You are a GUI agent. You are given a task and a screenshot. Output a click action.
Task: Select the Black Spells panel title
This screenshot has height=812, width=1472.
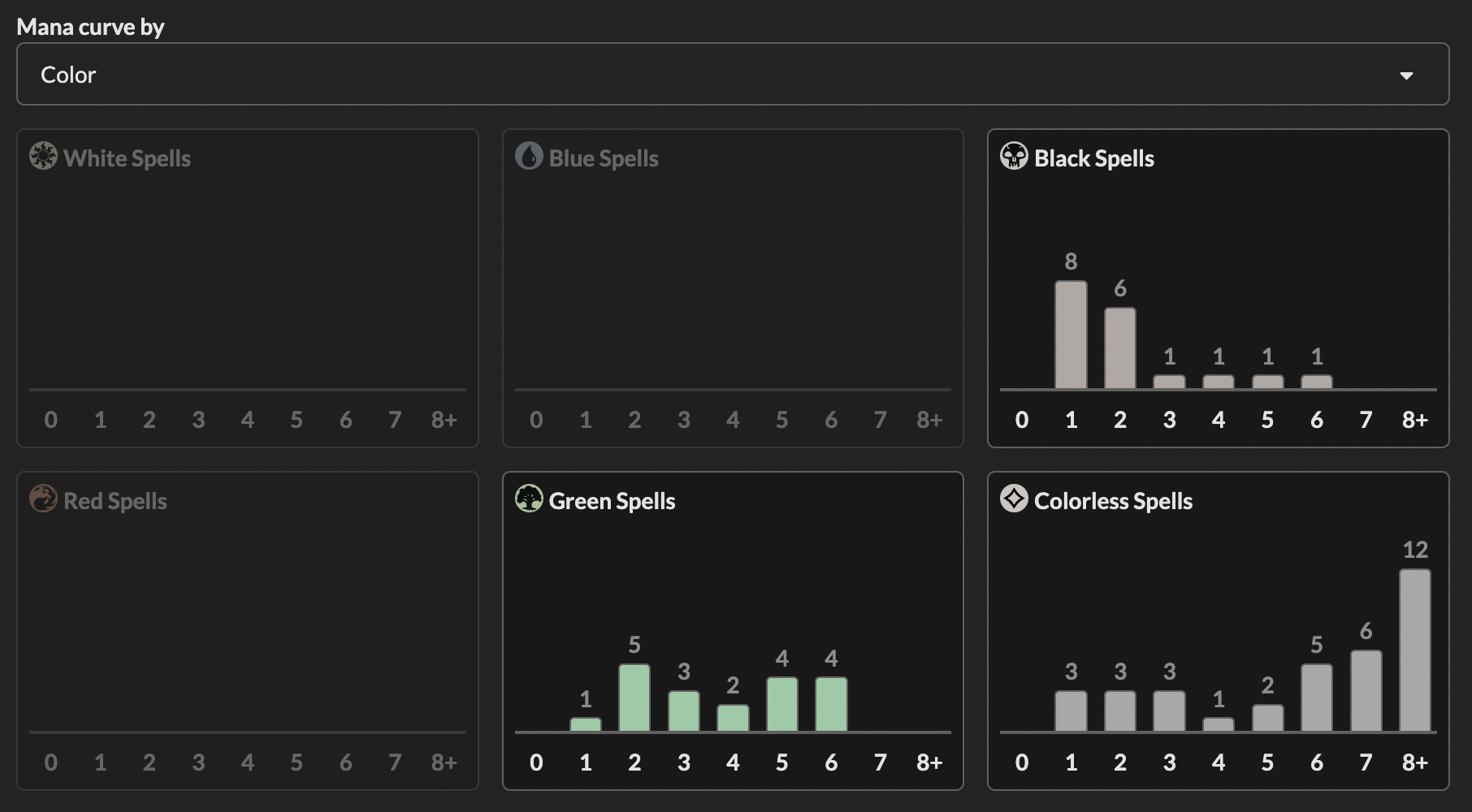coord(1093,158)
